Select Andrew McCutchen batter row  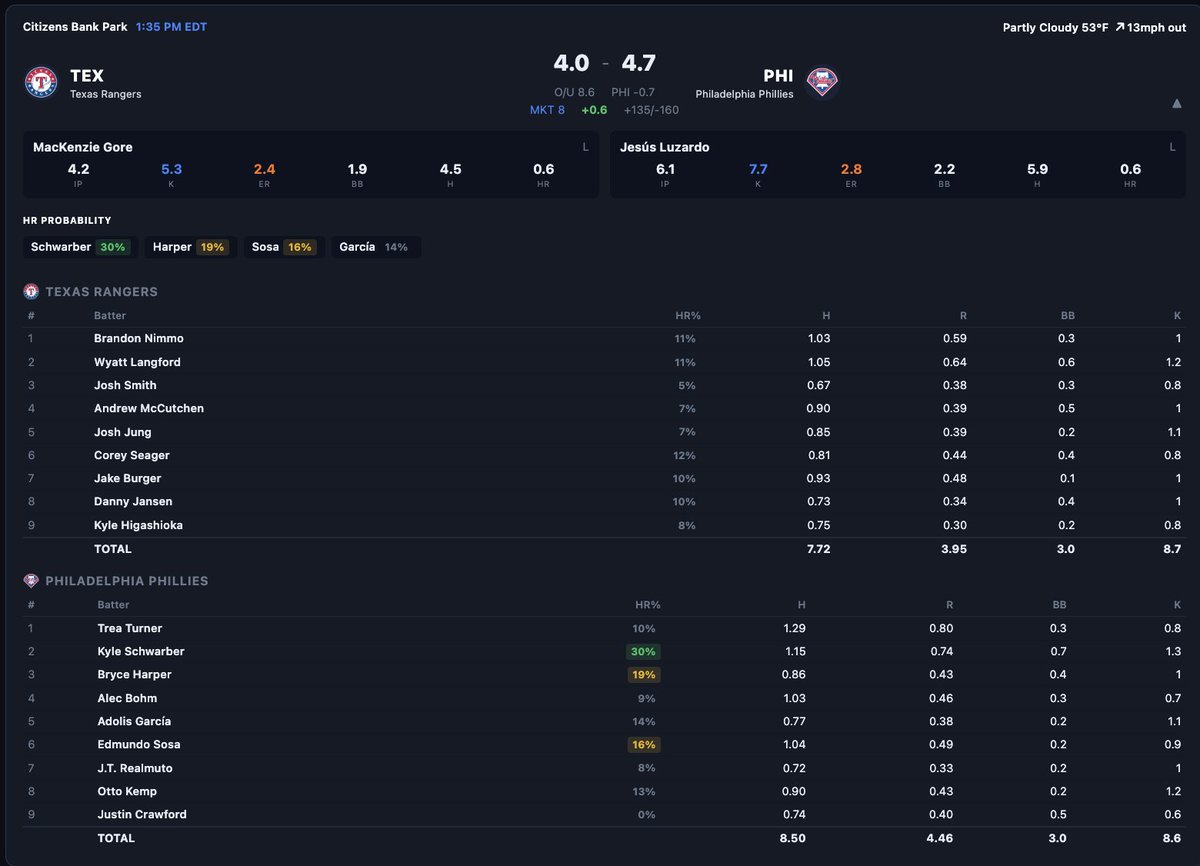pyautogui.click(x=605, y=409)
